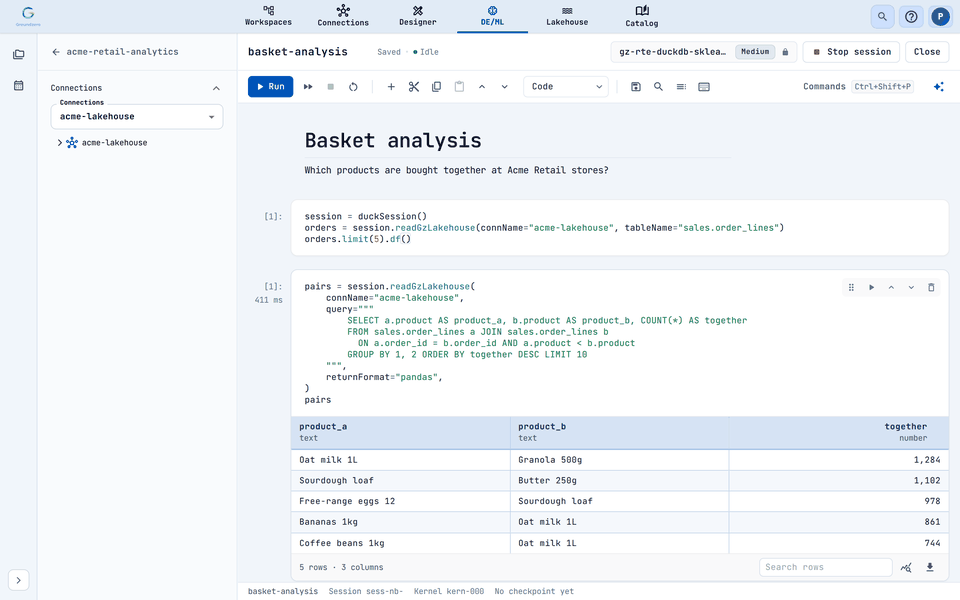Image resolution: width=960 pixels, height=600 pixels.
Task: Add a new cell with plus icon
Action: pyautogui.click(x=391, y=87)
